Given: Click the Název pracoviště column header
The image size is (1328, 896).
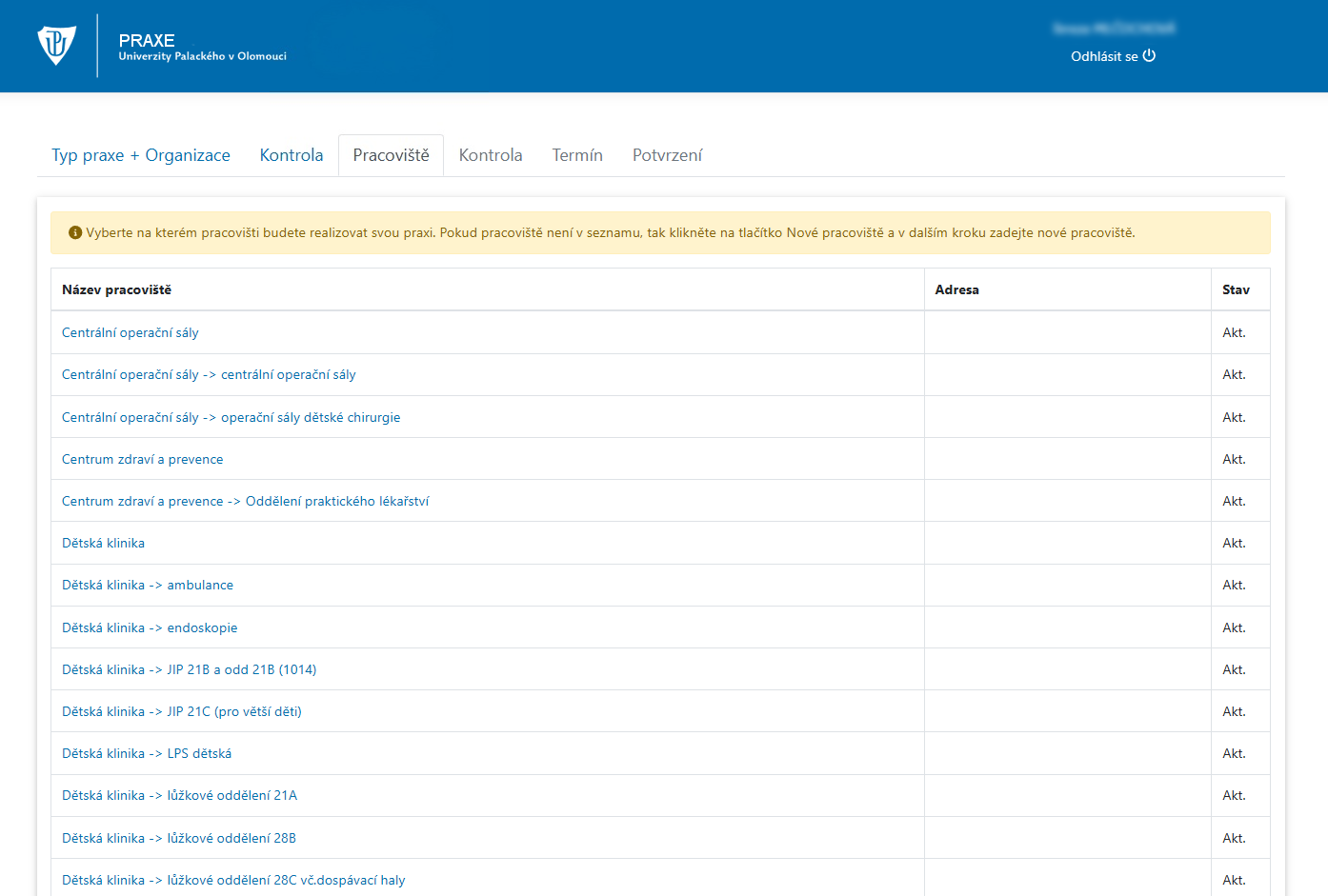Looking at the screenshot, I should (x=116, y=290).
